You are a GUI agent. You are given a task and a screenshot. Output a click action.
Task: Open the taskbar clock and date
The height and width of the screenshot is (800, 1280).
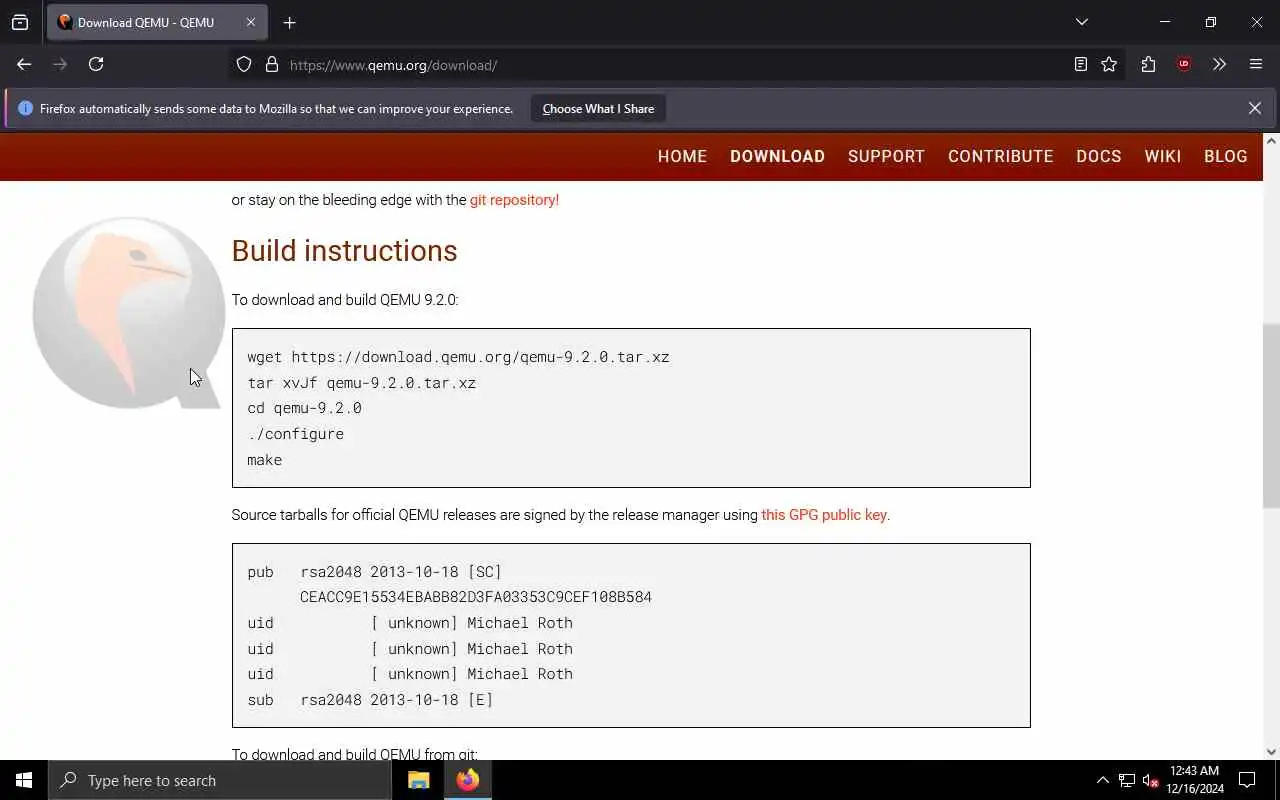tap(1194, 780)
